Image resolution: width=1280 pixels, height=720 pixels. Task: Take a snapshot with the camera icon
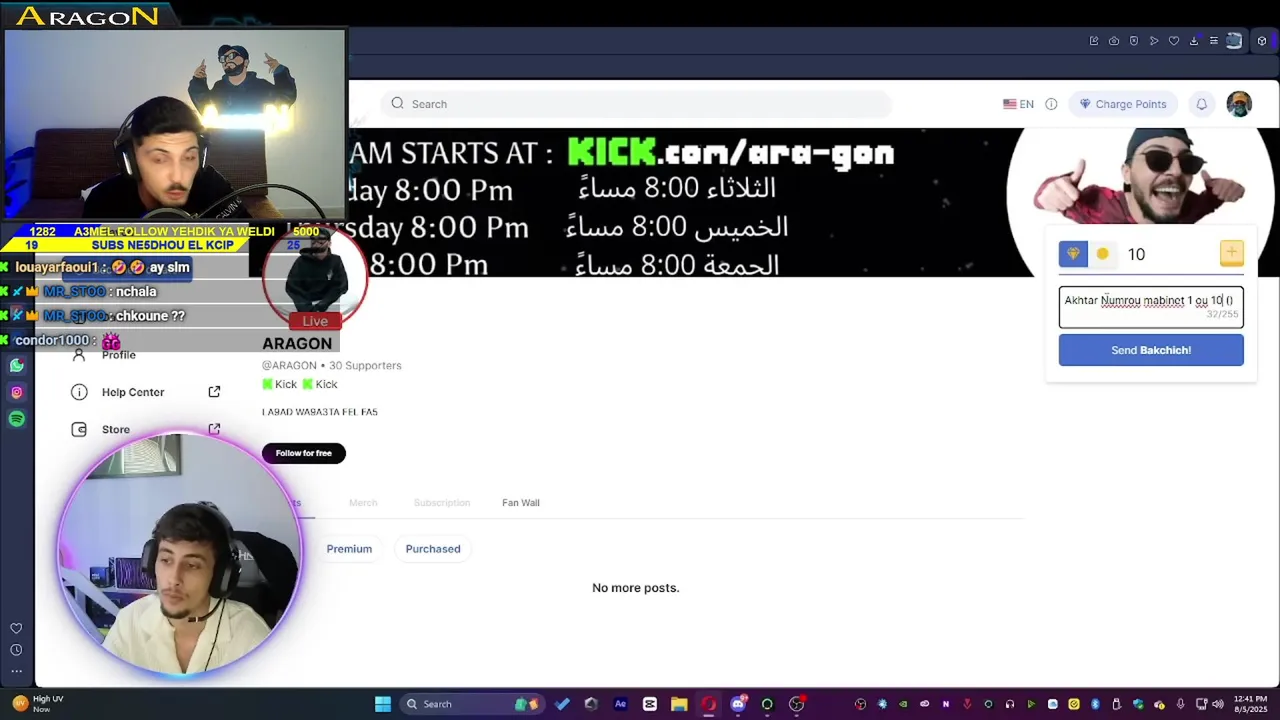click(x=1114, y=41)
